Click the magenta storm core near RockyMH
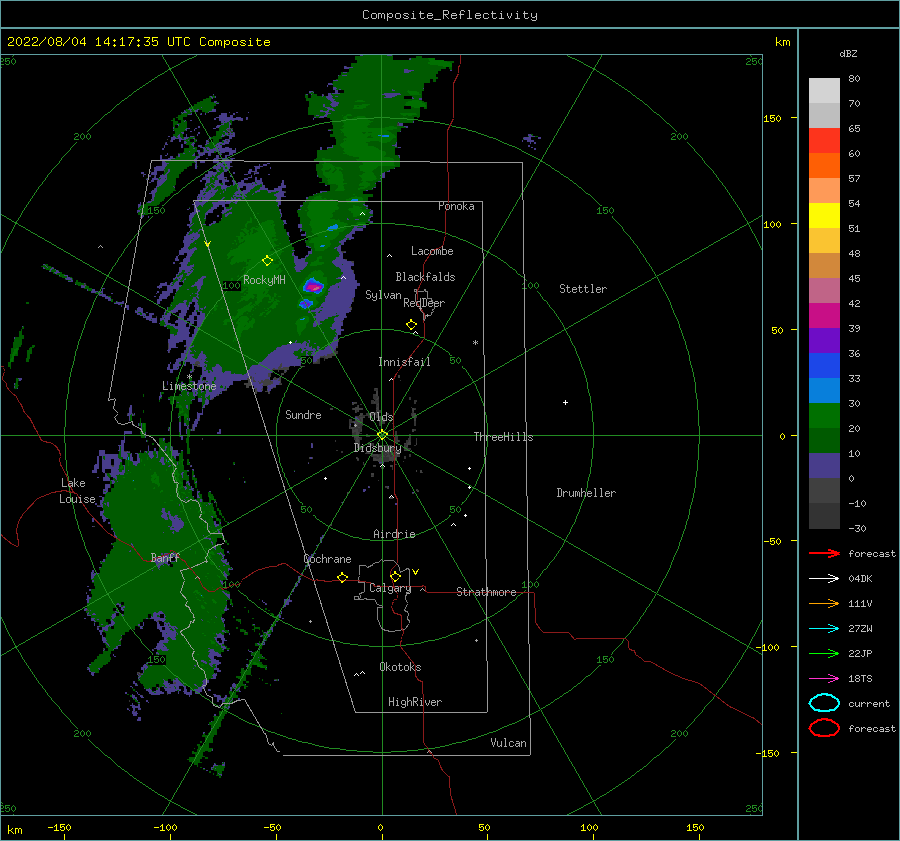The width and height of the screenshot is (900, 841). (313, 285)
